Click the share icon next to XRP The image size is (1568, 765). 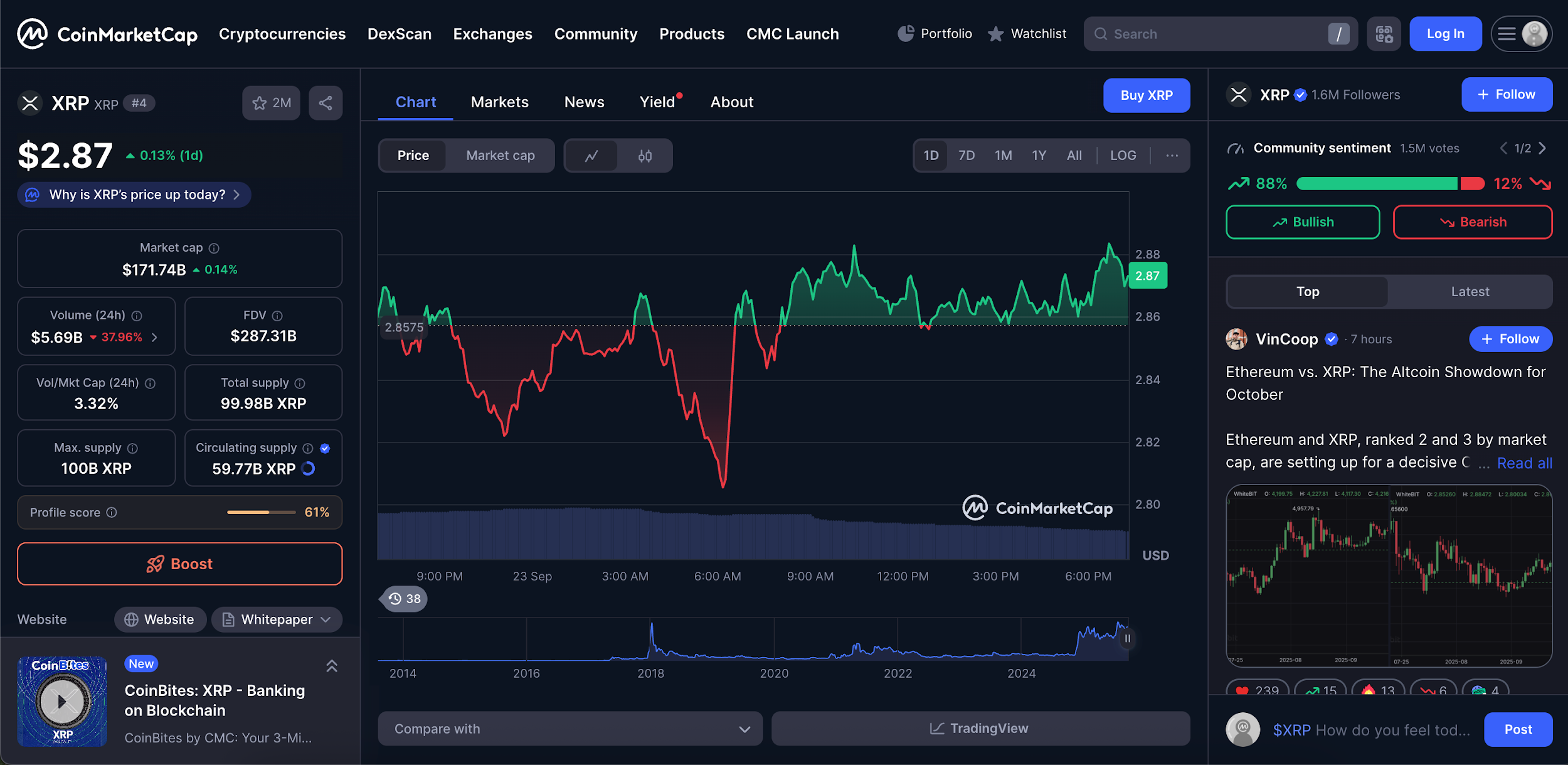pyautogui.click(x=325, y=103)
